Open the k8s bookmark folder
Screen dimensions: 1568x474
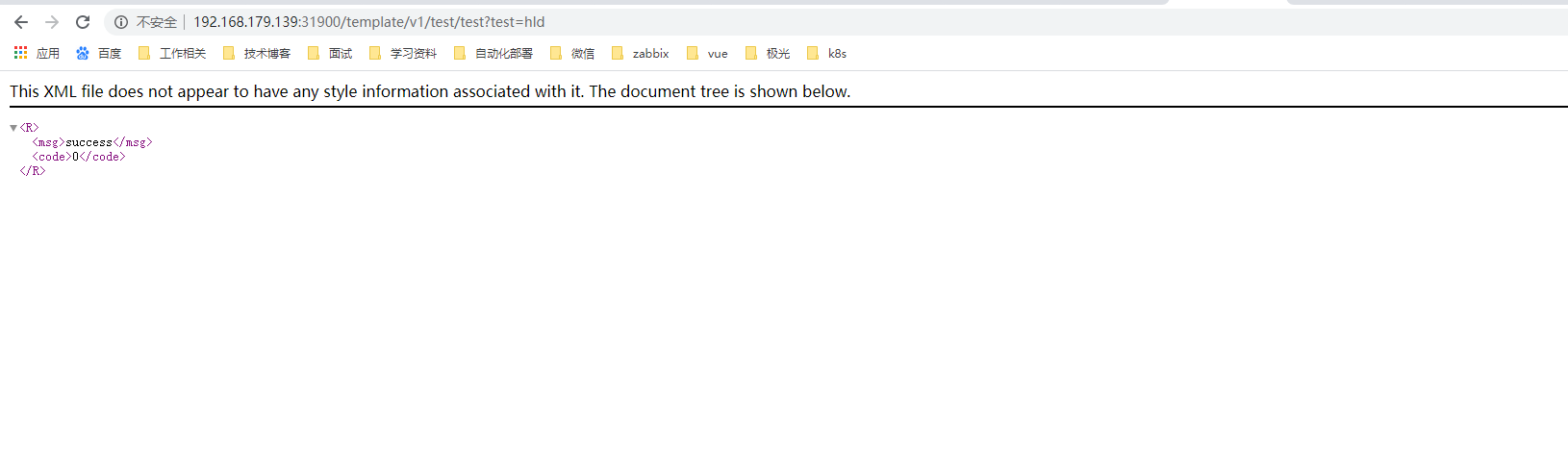(x=827, y=54)
